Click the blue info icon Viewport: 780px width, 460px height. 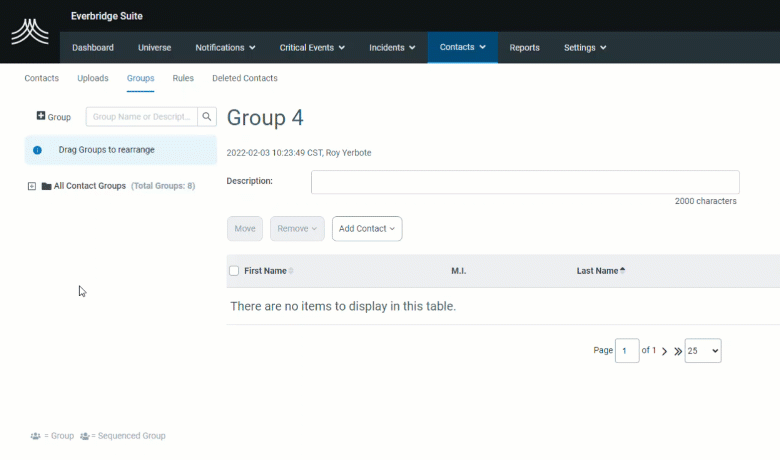point(37,150)
